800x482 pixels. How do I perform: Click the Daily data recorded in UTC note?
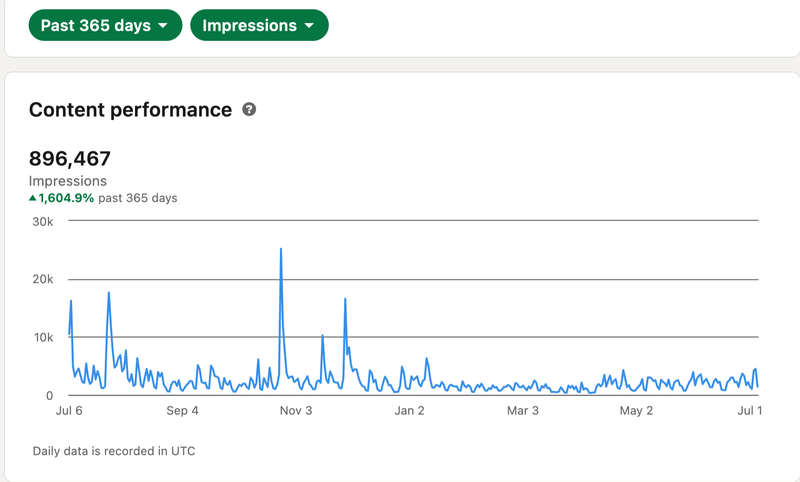(x=114, y=451)
